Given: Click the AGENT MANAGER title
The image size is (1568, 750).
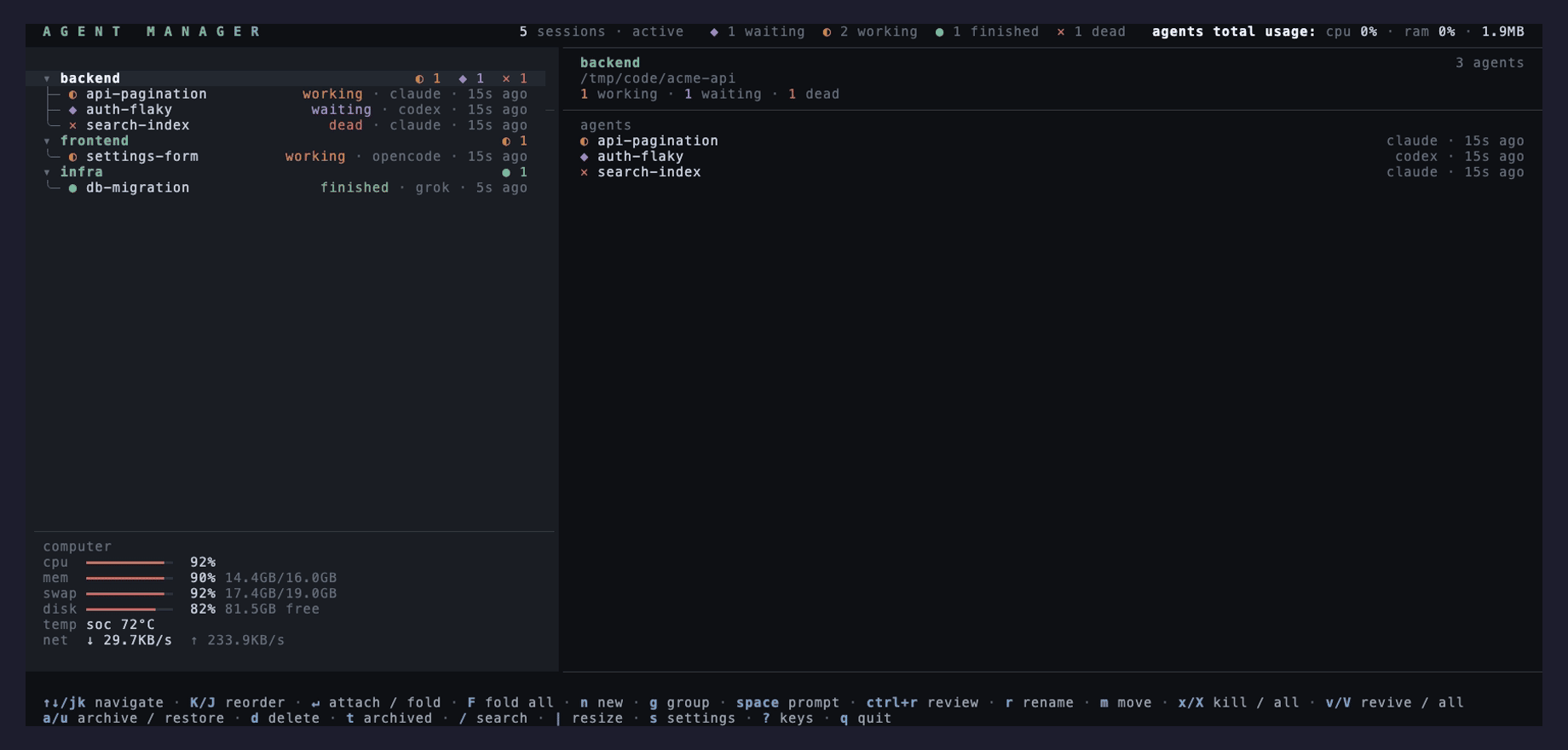Looking at the screenshot, I should [x=153, y=32].
